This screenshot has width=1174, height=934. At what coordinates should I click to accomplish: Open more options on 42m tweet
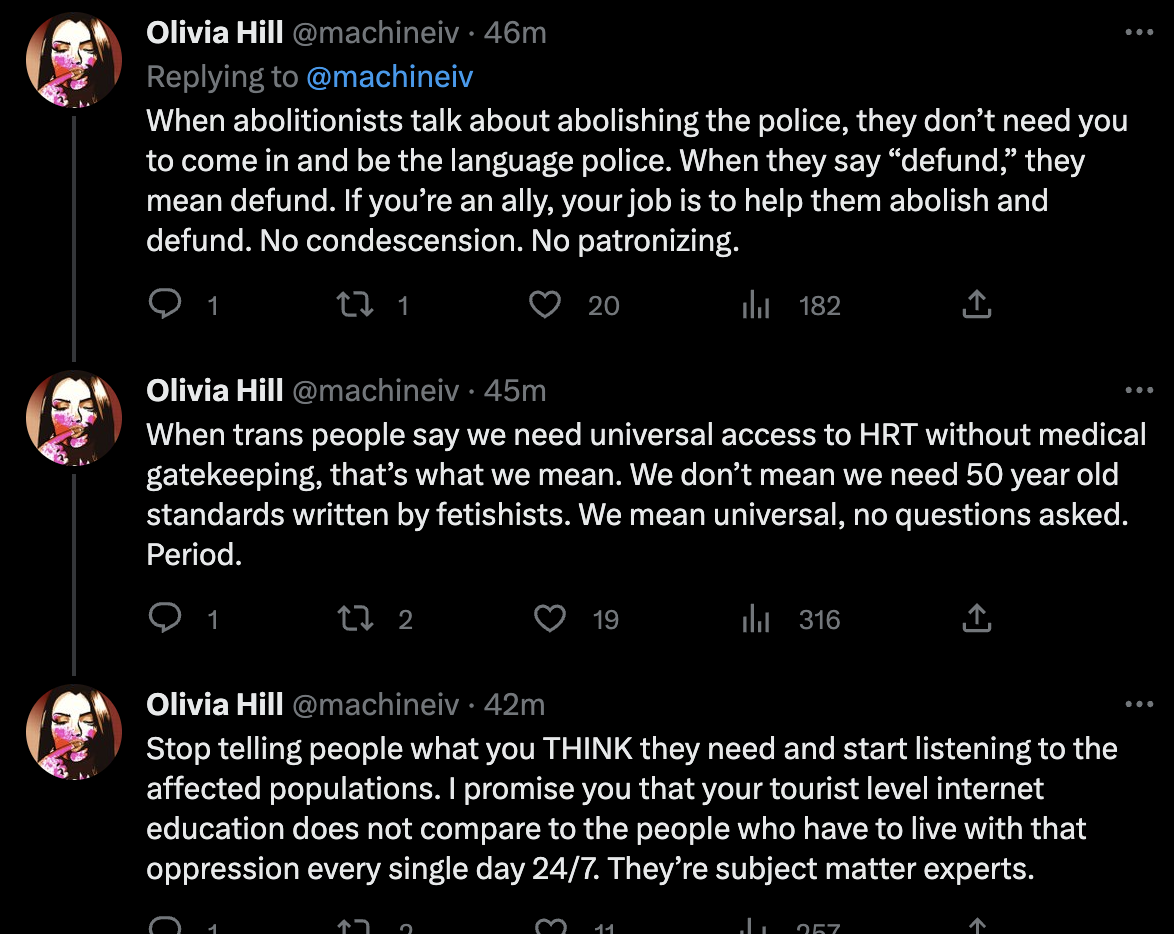pyautogui.click(x=1139, y=705)
